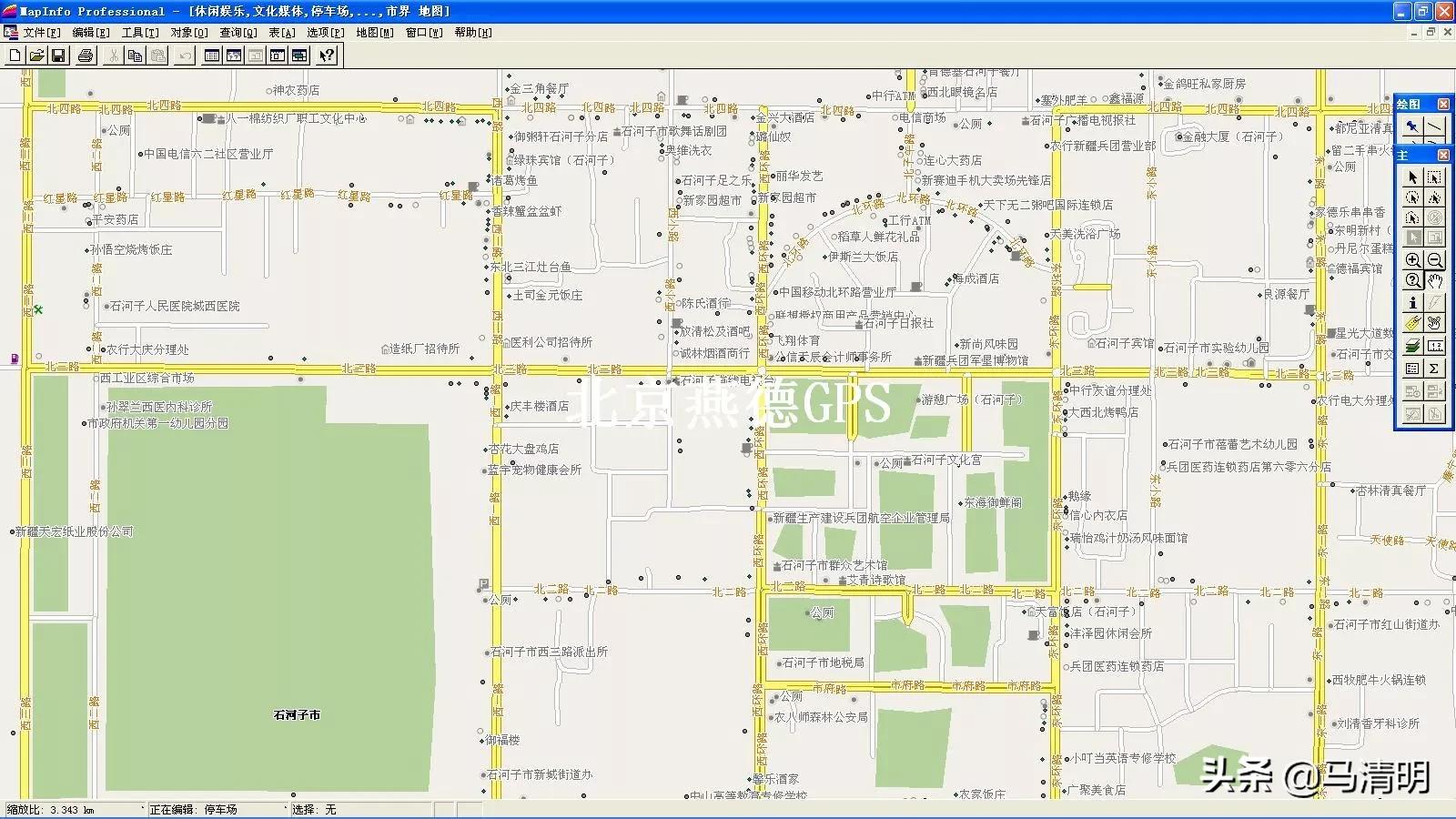1456x819 pixels.
Task: Close the 绘图 drawing toolbar palette
Action: 1443,105
